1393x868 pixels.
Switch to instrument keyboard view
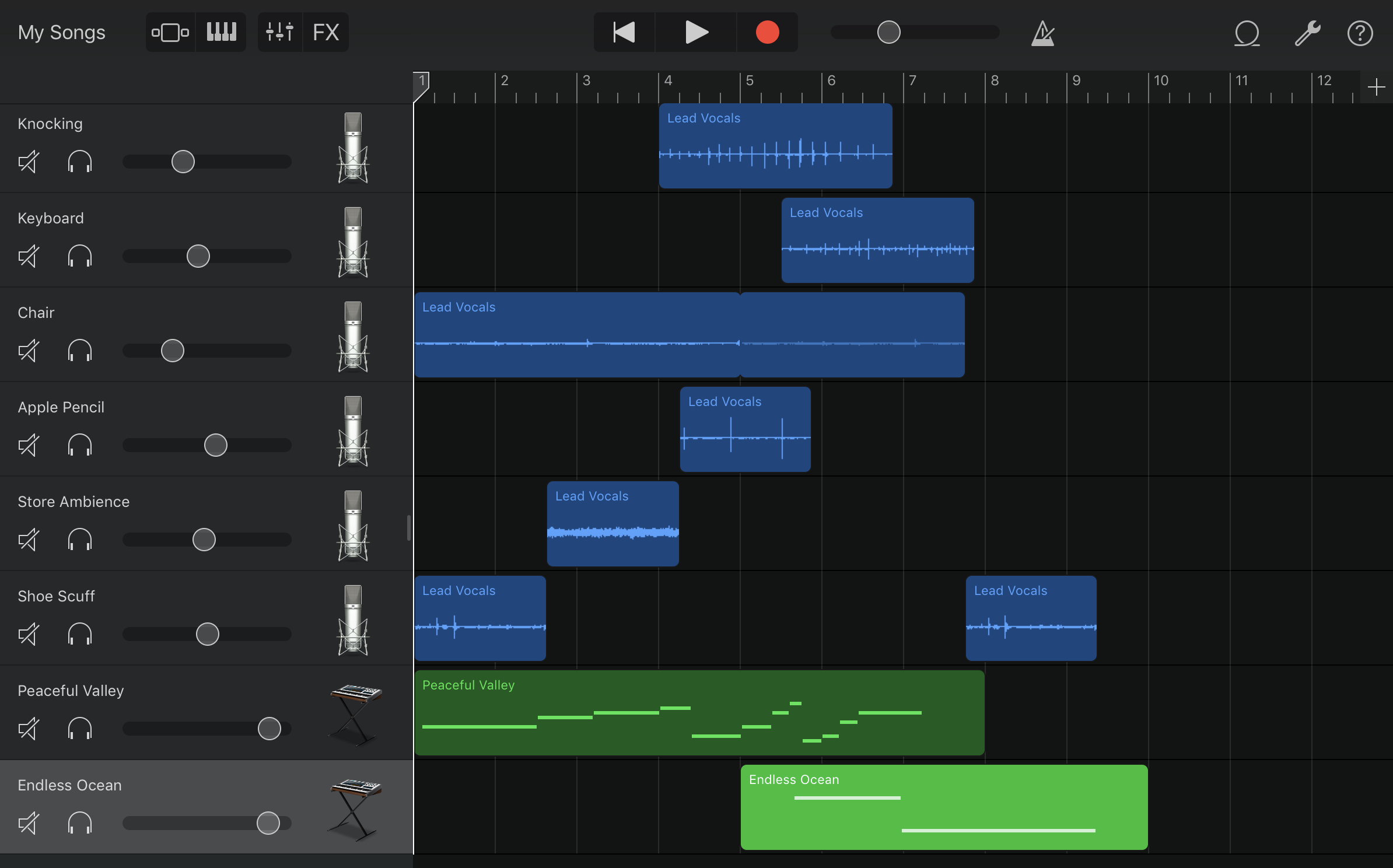click(221, 32)
